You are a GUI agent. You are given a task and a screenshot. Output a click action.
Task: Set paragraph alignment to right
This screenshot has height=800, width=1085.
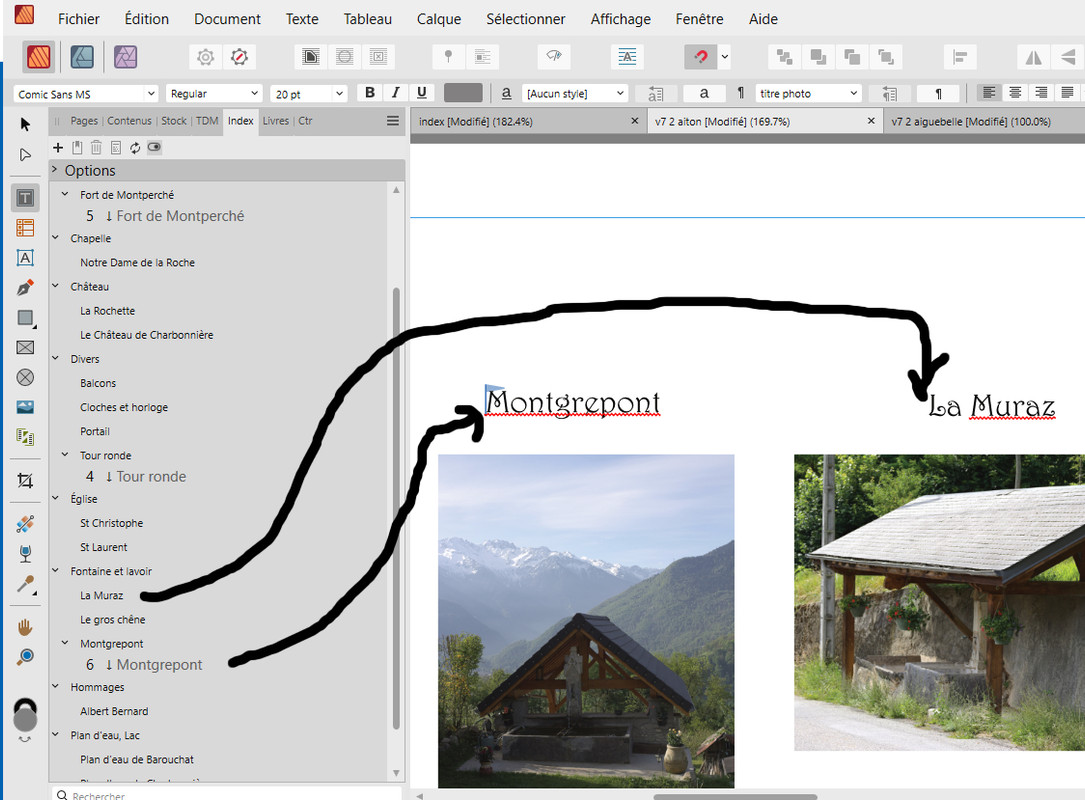click(1041, 93)
